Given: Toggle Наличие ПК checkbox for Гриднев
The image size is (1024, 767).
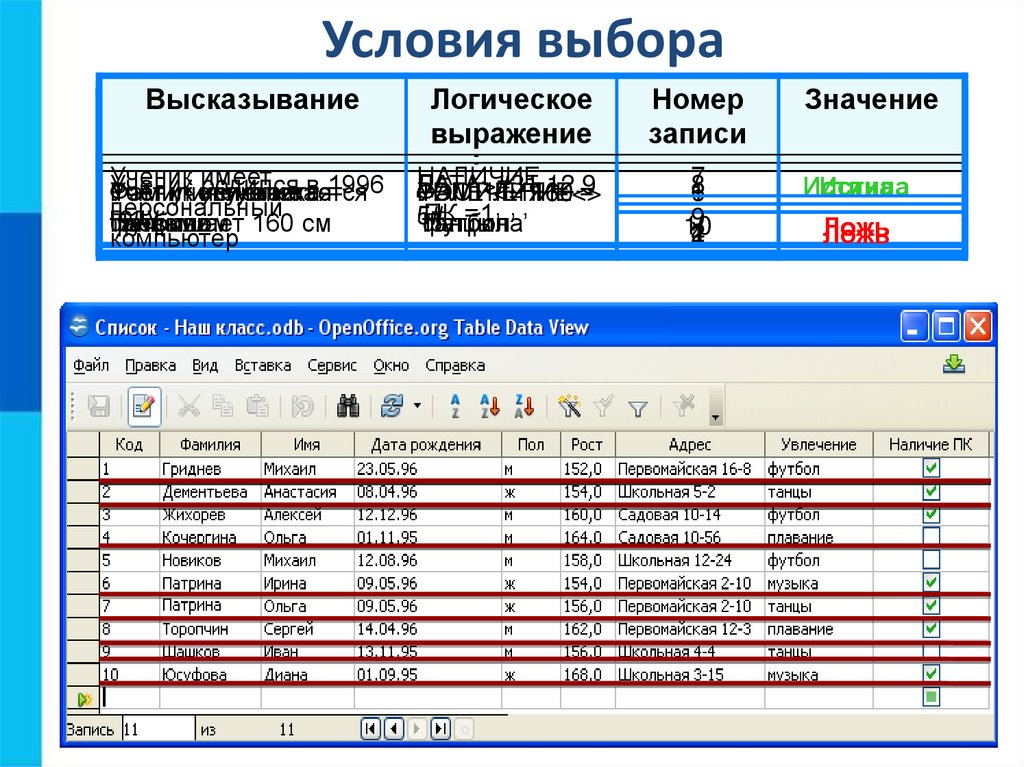Looking at the screenshot, I should 931,468.
